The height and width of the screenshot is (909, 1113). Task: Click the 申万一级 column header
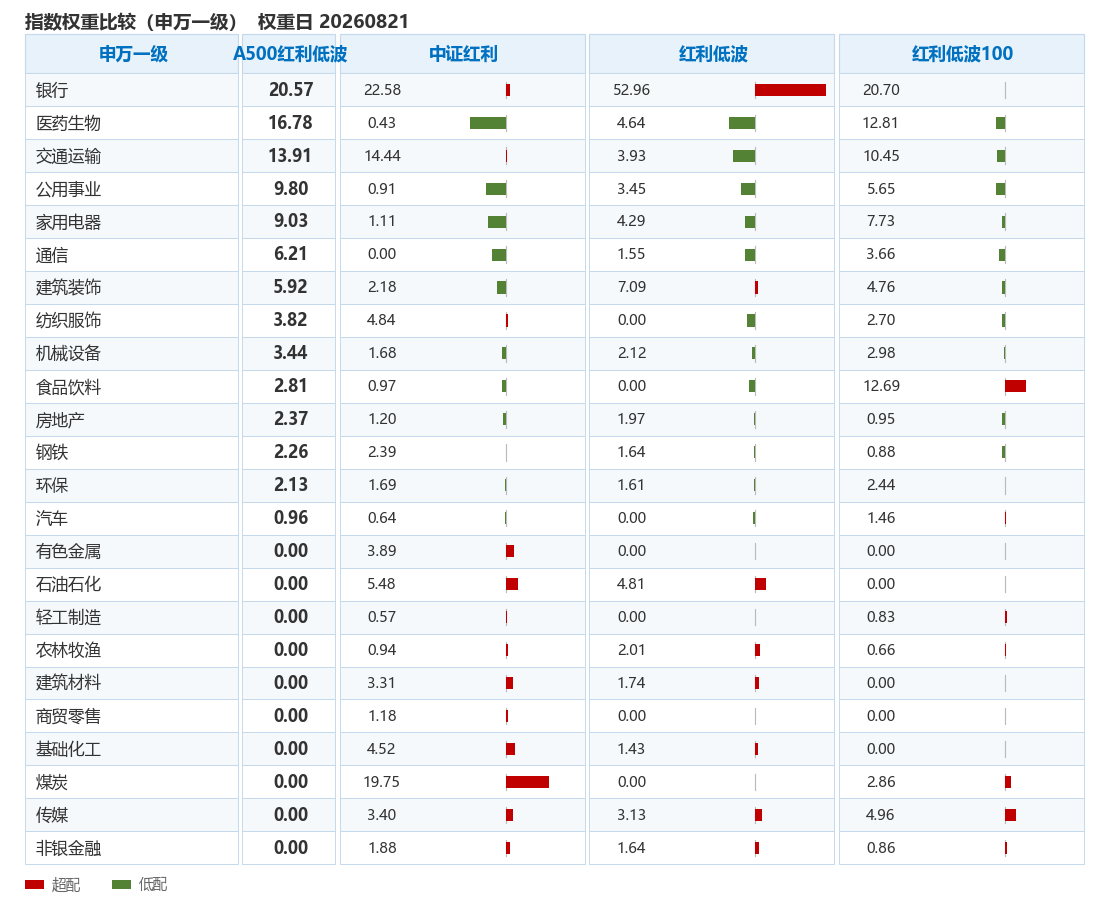pos(133,54)
